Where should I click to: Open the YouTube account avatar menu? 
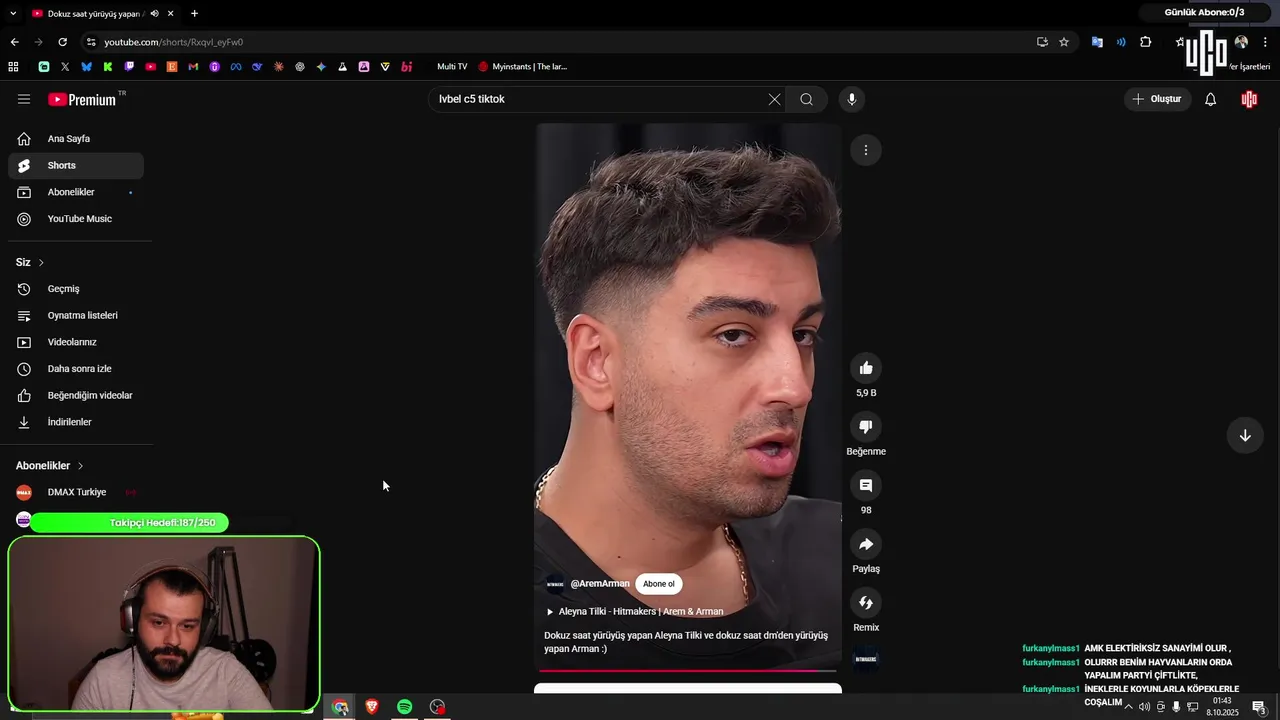(1249, 99)
